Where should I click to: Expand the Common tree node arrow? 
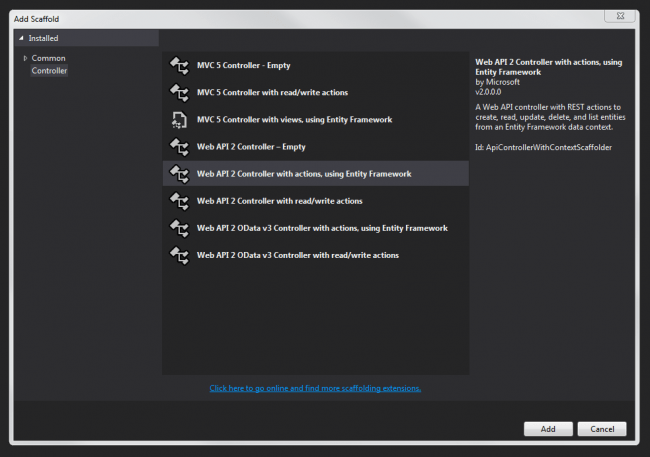tap(25, 58)
